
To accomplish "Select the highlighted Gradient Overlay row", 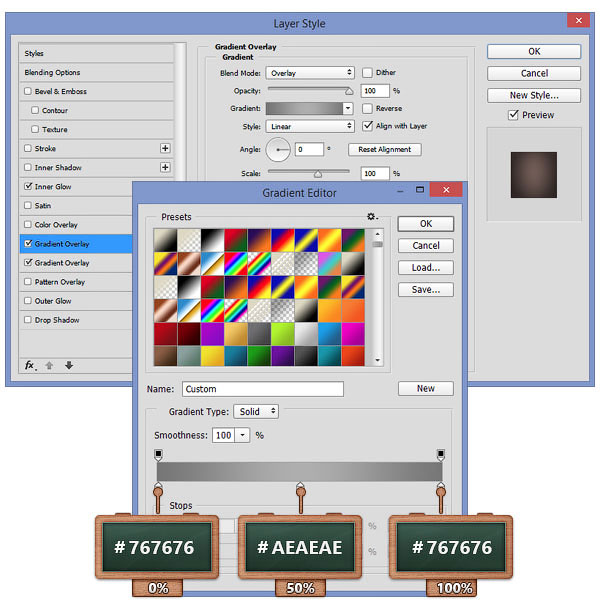I will click(76, 244).
